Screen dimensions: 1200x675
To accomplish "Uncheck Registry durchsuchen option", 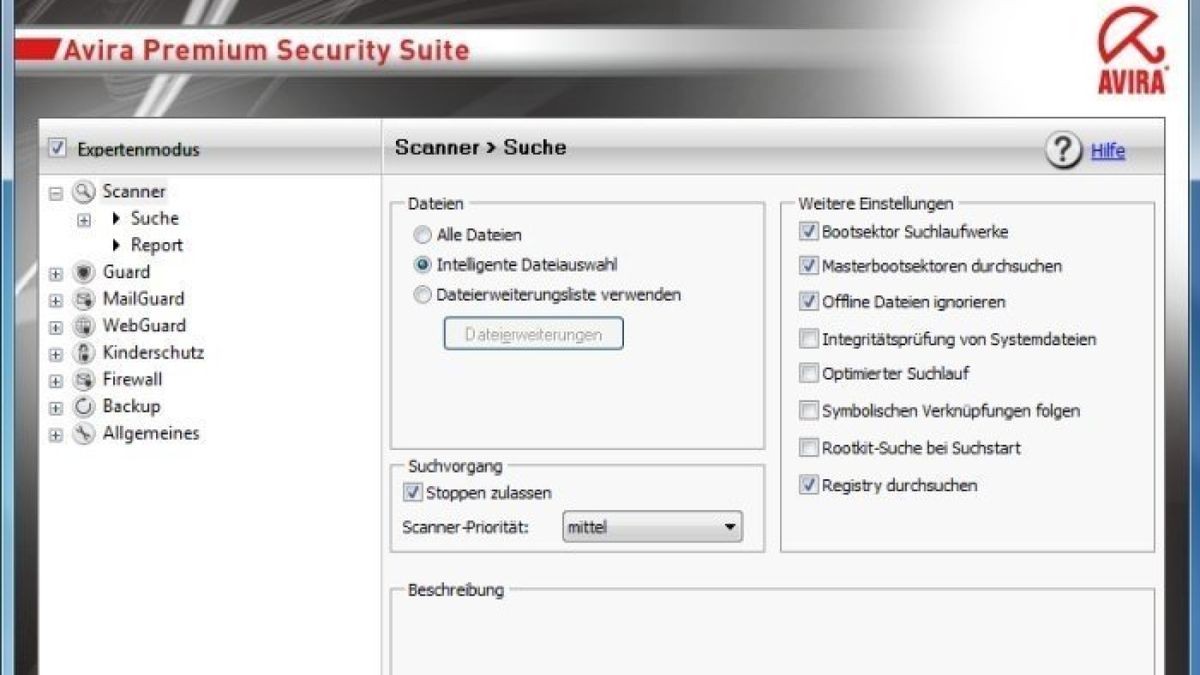I will (x=809, y=485).
